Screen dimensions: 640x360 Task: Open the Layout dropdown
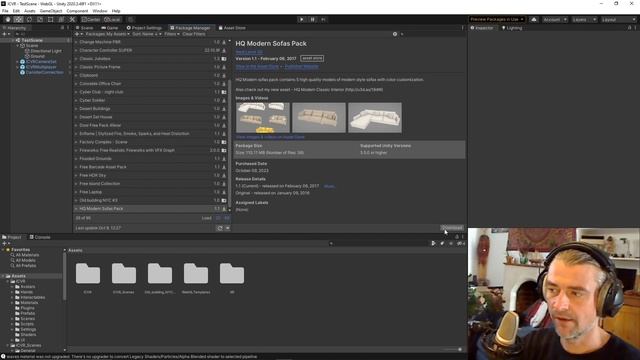tap(618, 19)
